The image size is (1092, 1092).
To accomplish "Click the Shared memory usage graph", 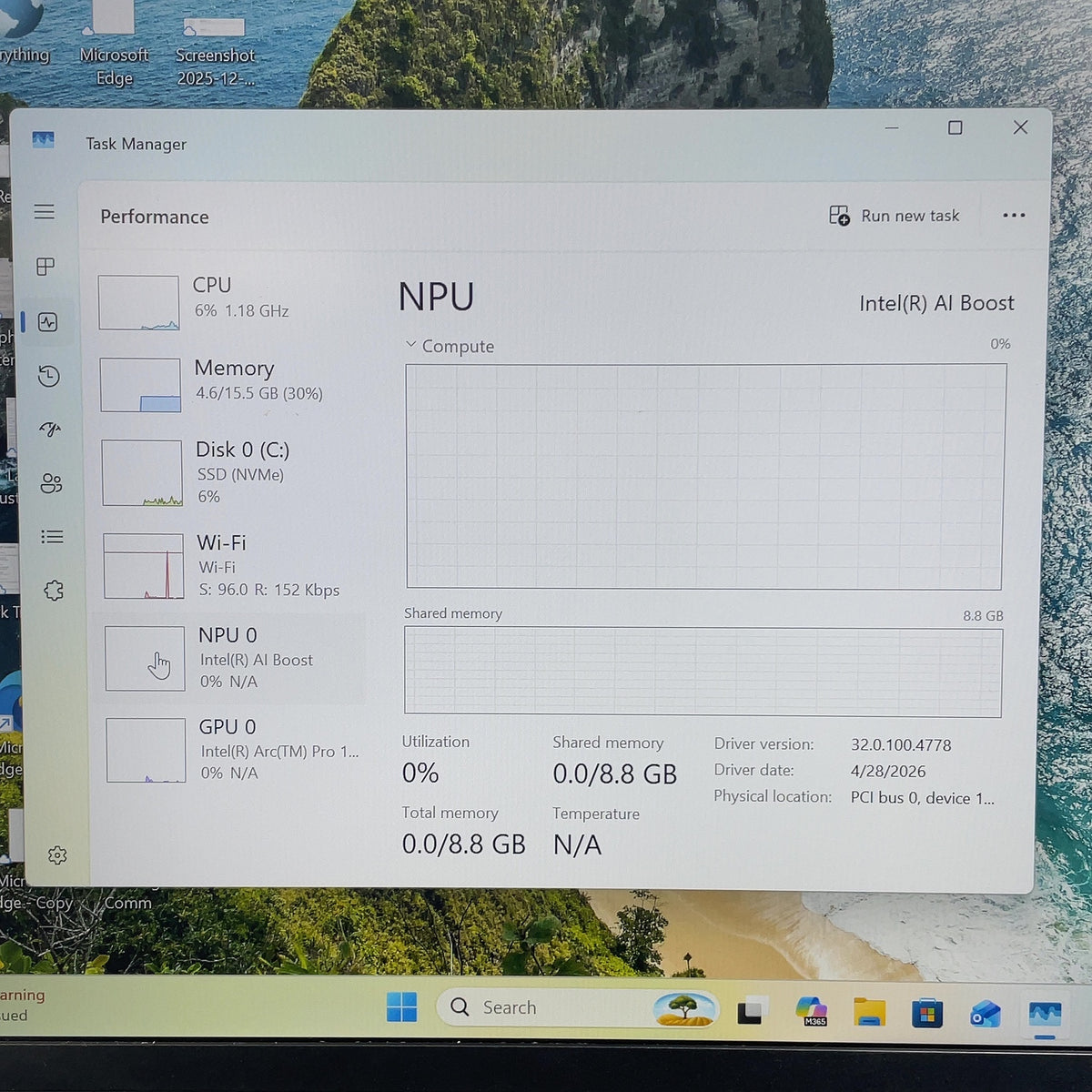I will [x=703, y=672].
